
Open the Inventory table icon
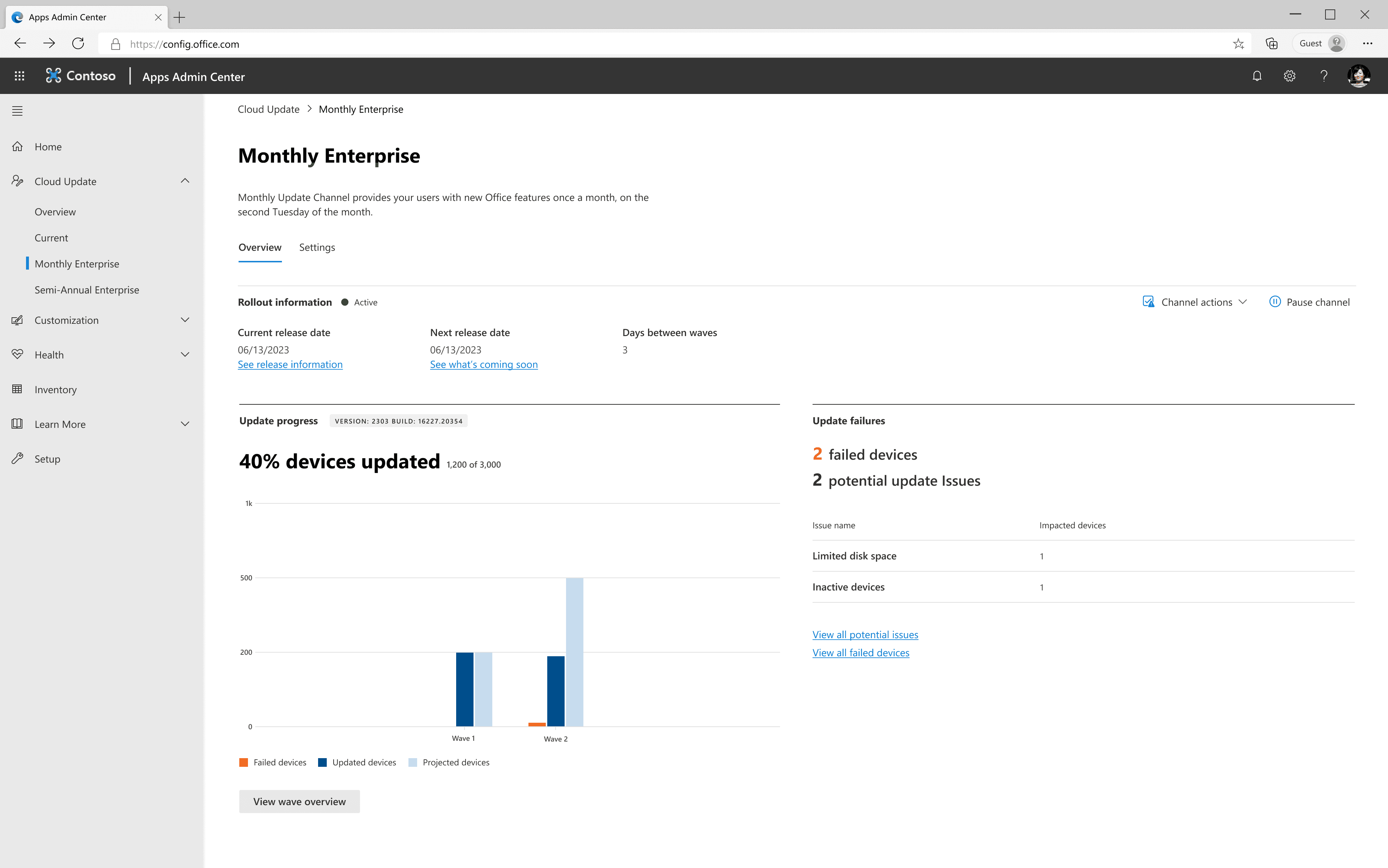point(17,389)
